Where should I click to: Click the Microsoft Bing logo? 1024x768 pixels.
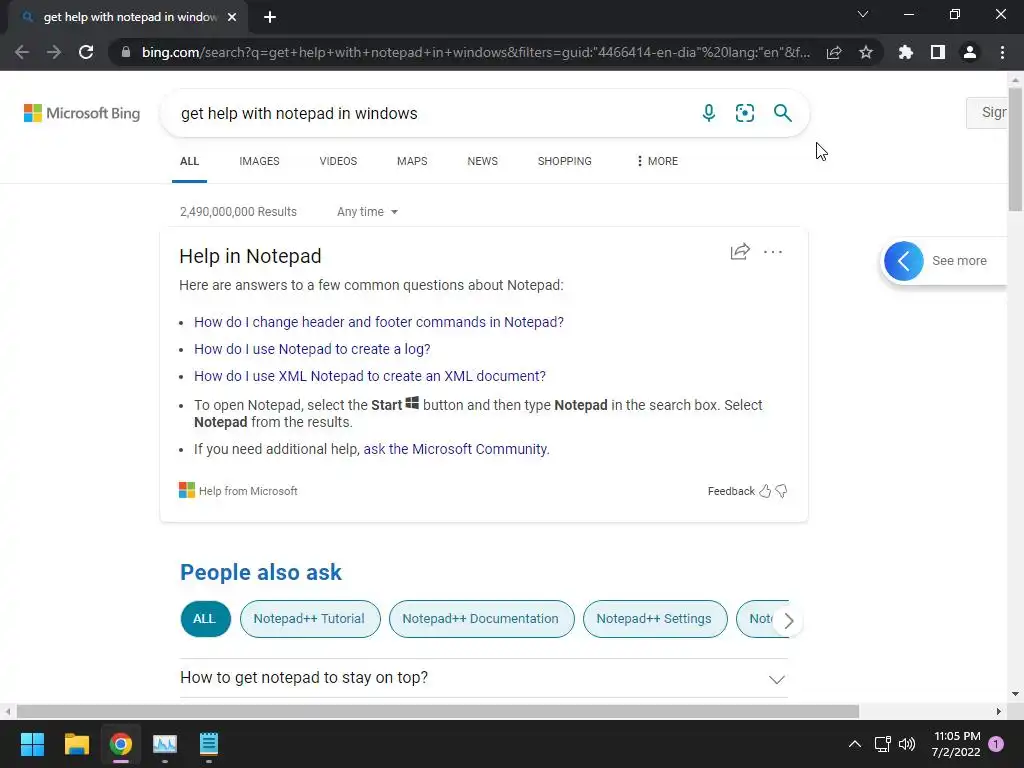pos(82,113)
